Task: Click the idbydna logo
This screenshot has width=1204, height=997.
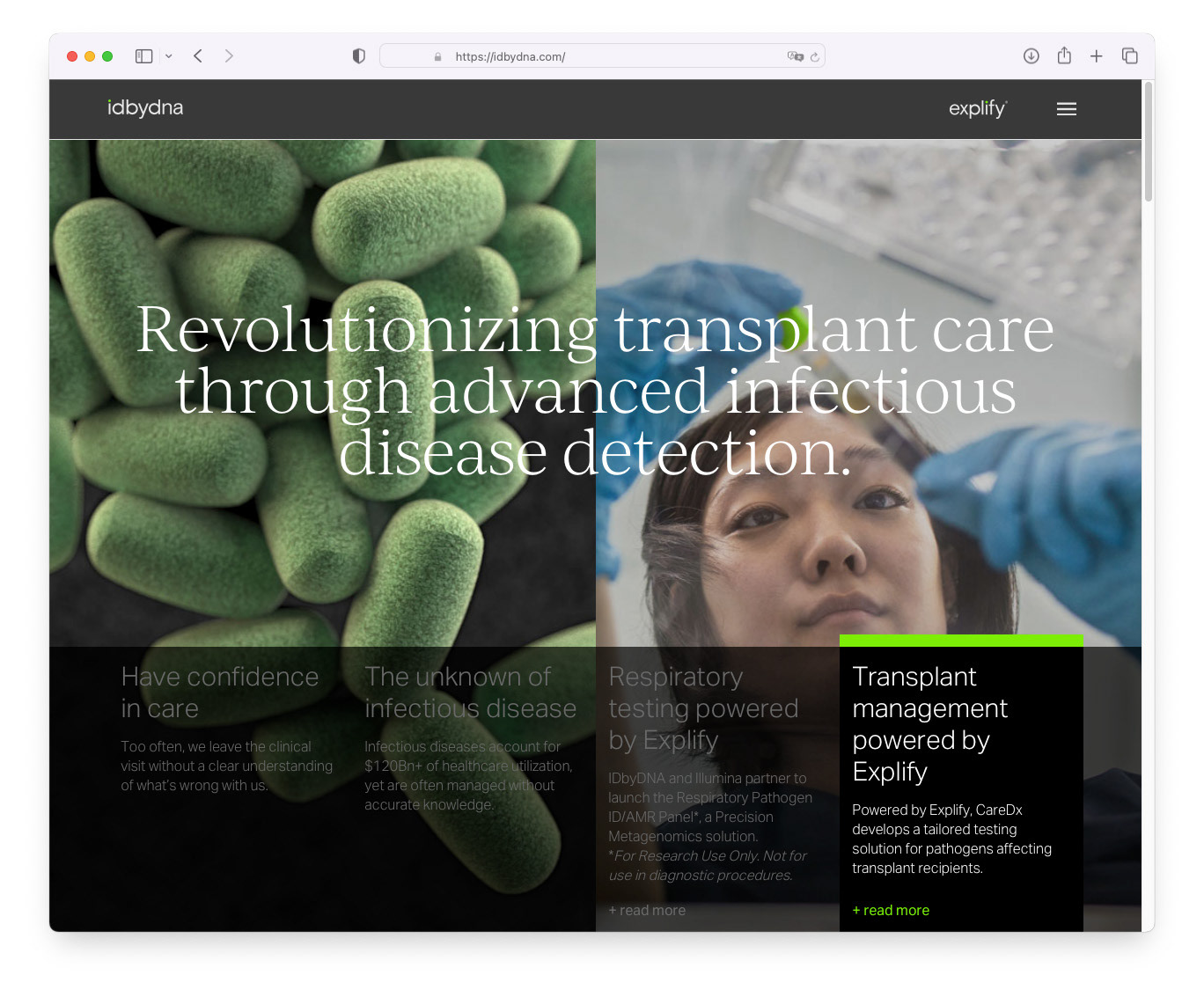Action: pos(145,108)
